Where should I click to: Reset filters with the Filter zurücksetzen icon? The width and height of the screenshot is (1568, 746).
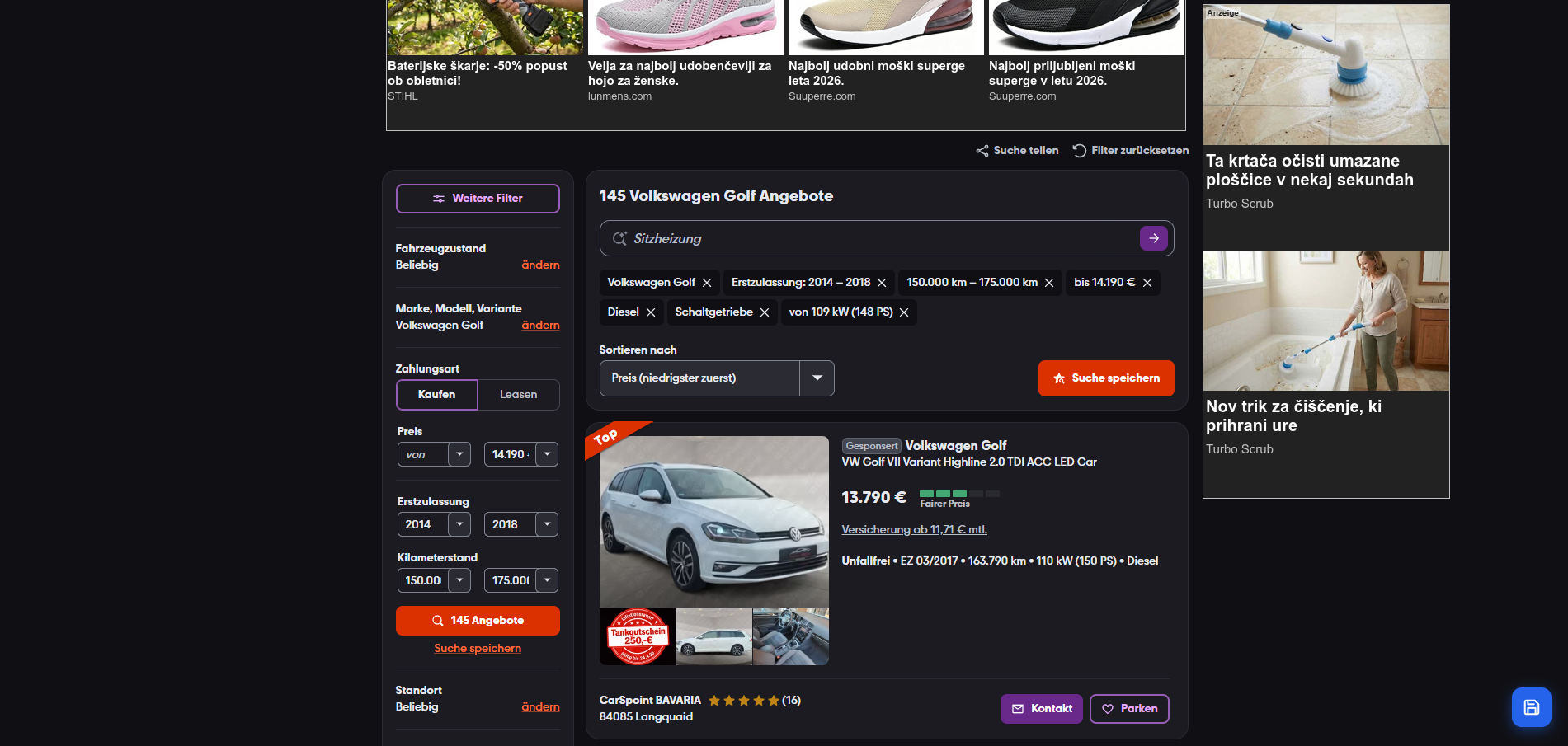pos(1078,150)
